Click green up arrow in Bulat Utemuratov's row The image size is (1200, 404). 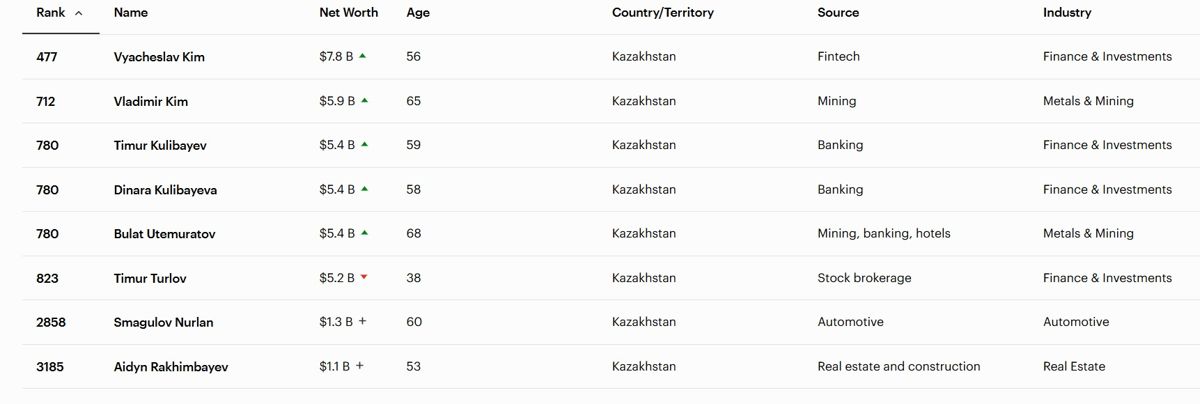tap(365, 233)
